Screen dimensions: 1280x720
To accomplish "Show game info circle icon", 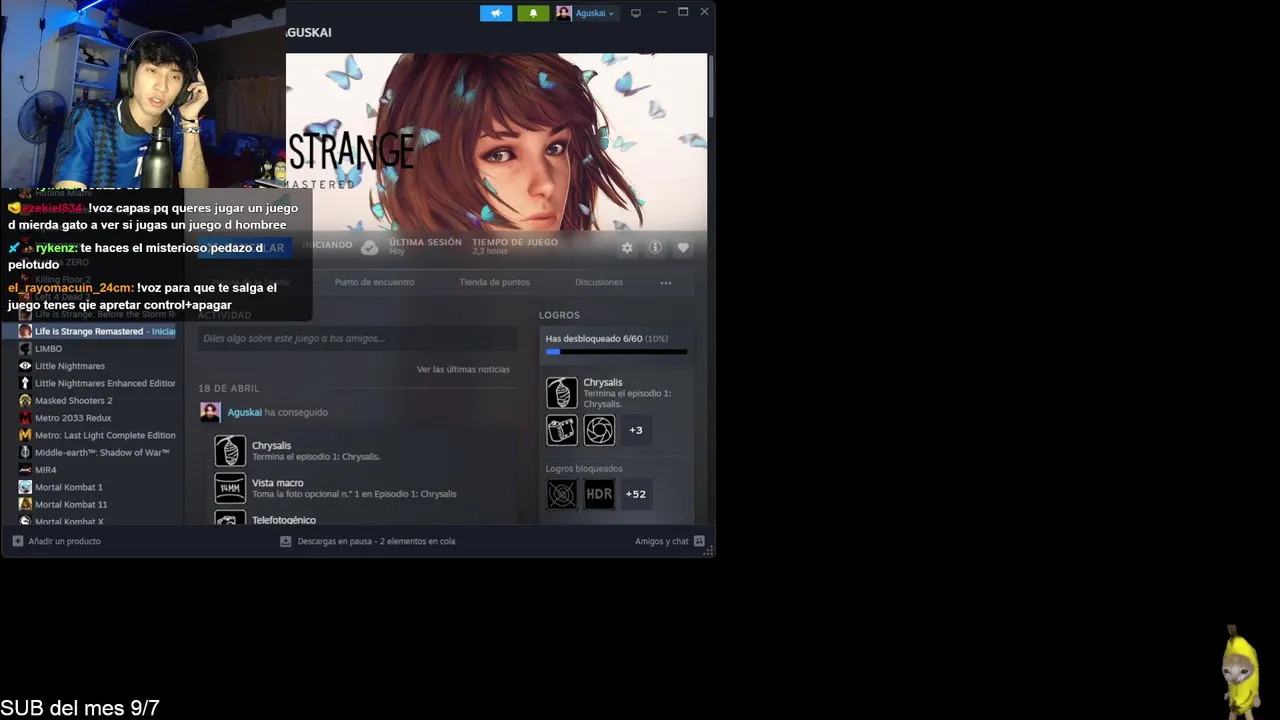I will 655,248.
